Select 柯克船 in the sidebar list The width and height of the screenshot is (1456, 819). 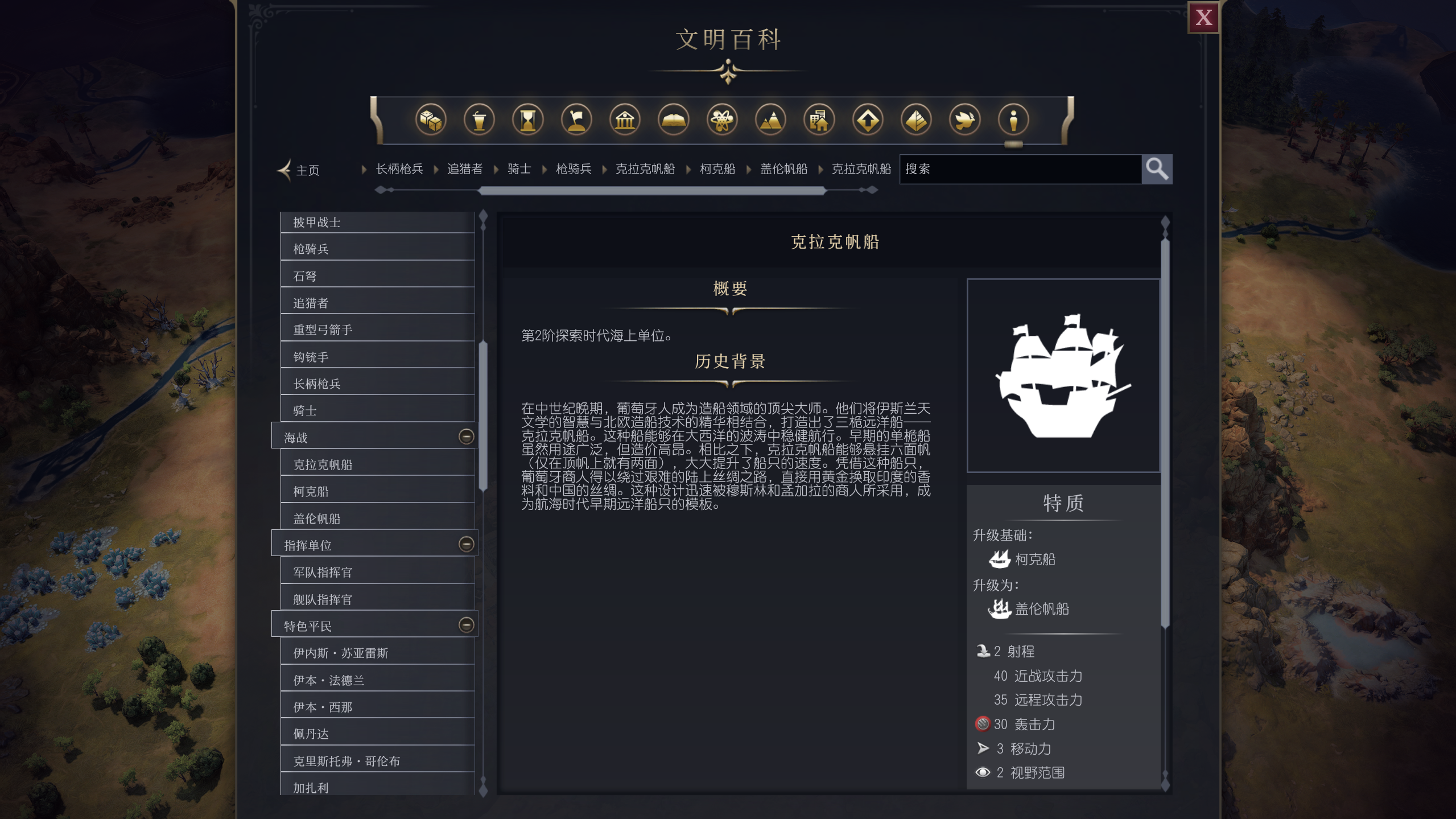(x=377, y=491)
